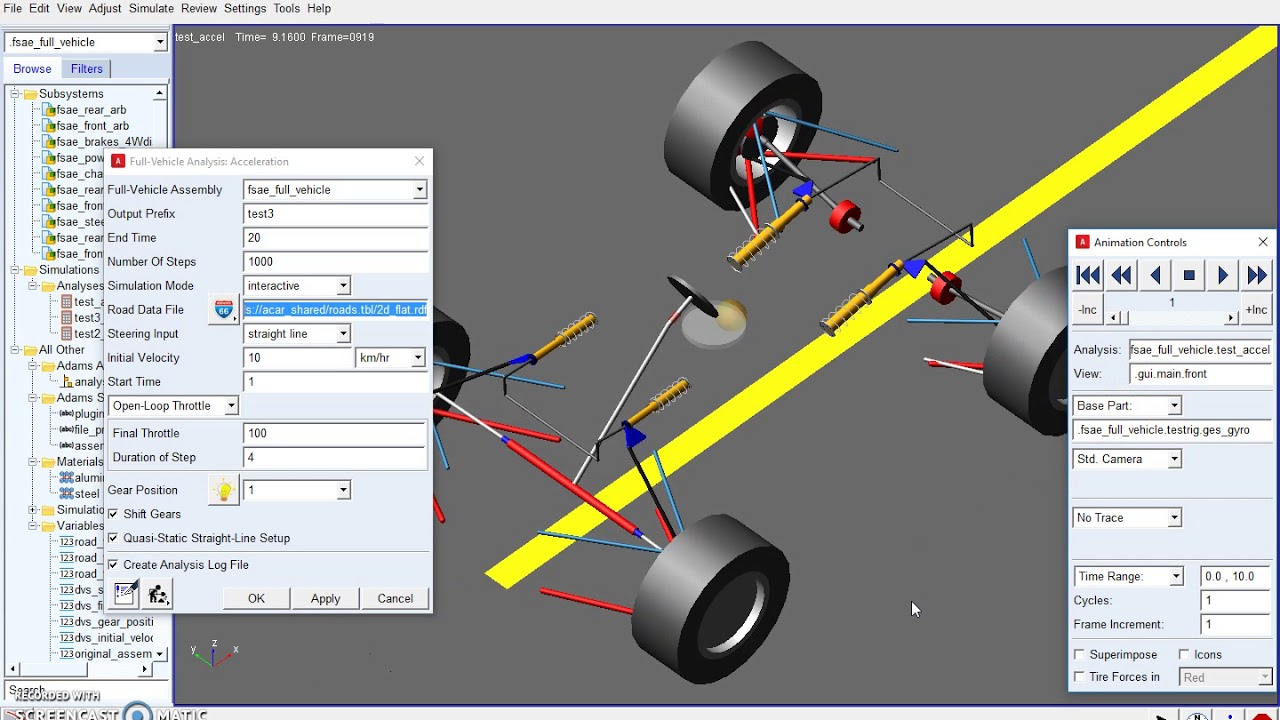Open the Time Range dropdown

coord(1176,577)
